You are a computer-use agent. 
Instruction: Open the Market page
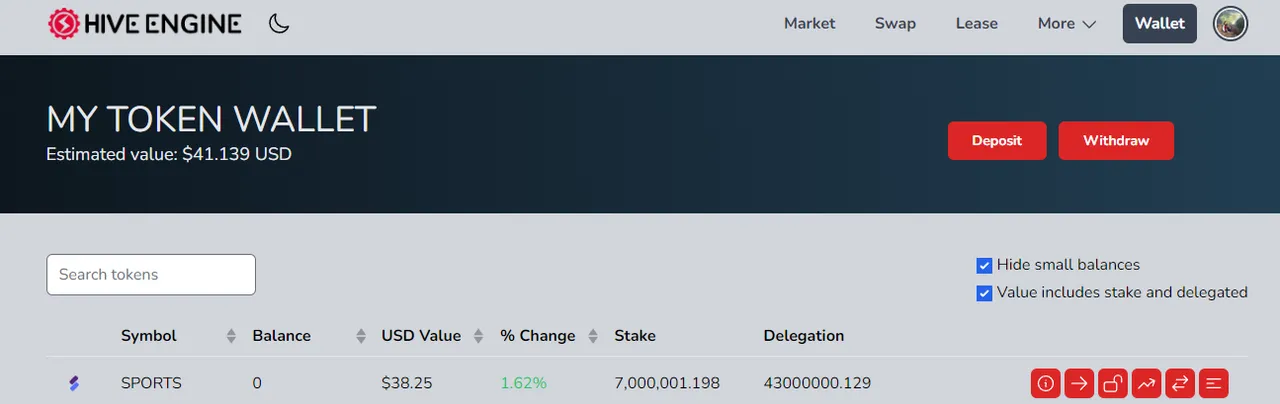[809, 23]
